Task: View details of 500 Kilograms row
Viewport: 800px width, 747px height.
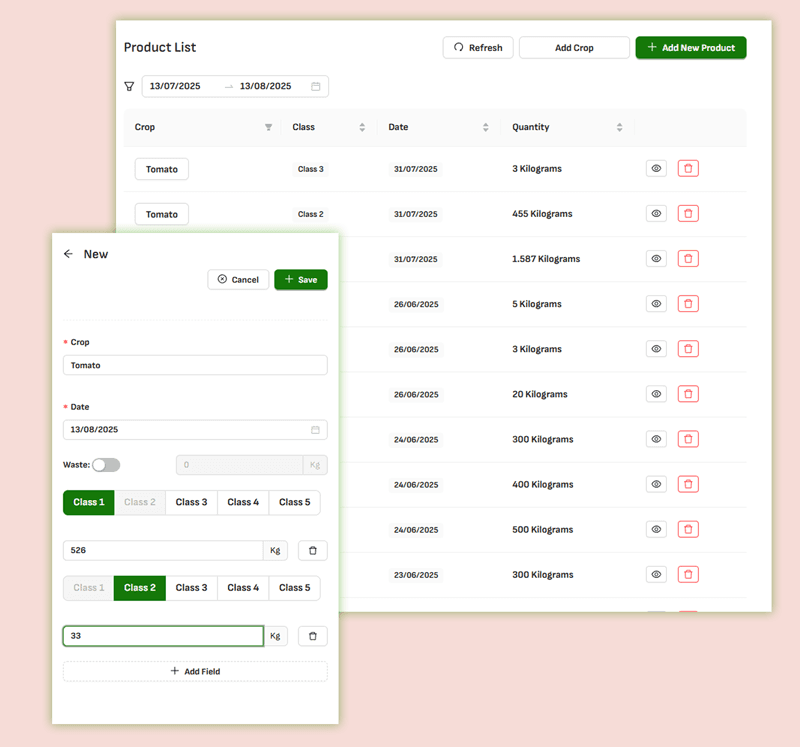Action: [x=656, y=529]
